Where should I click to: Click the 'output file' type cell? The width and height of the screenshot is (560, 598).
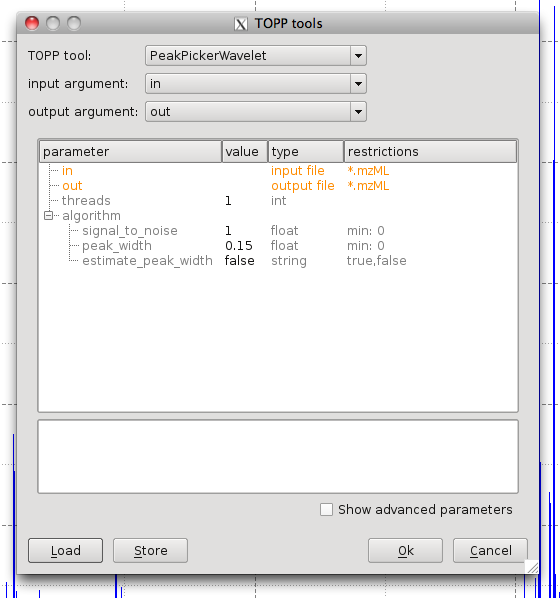point(303,186)
